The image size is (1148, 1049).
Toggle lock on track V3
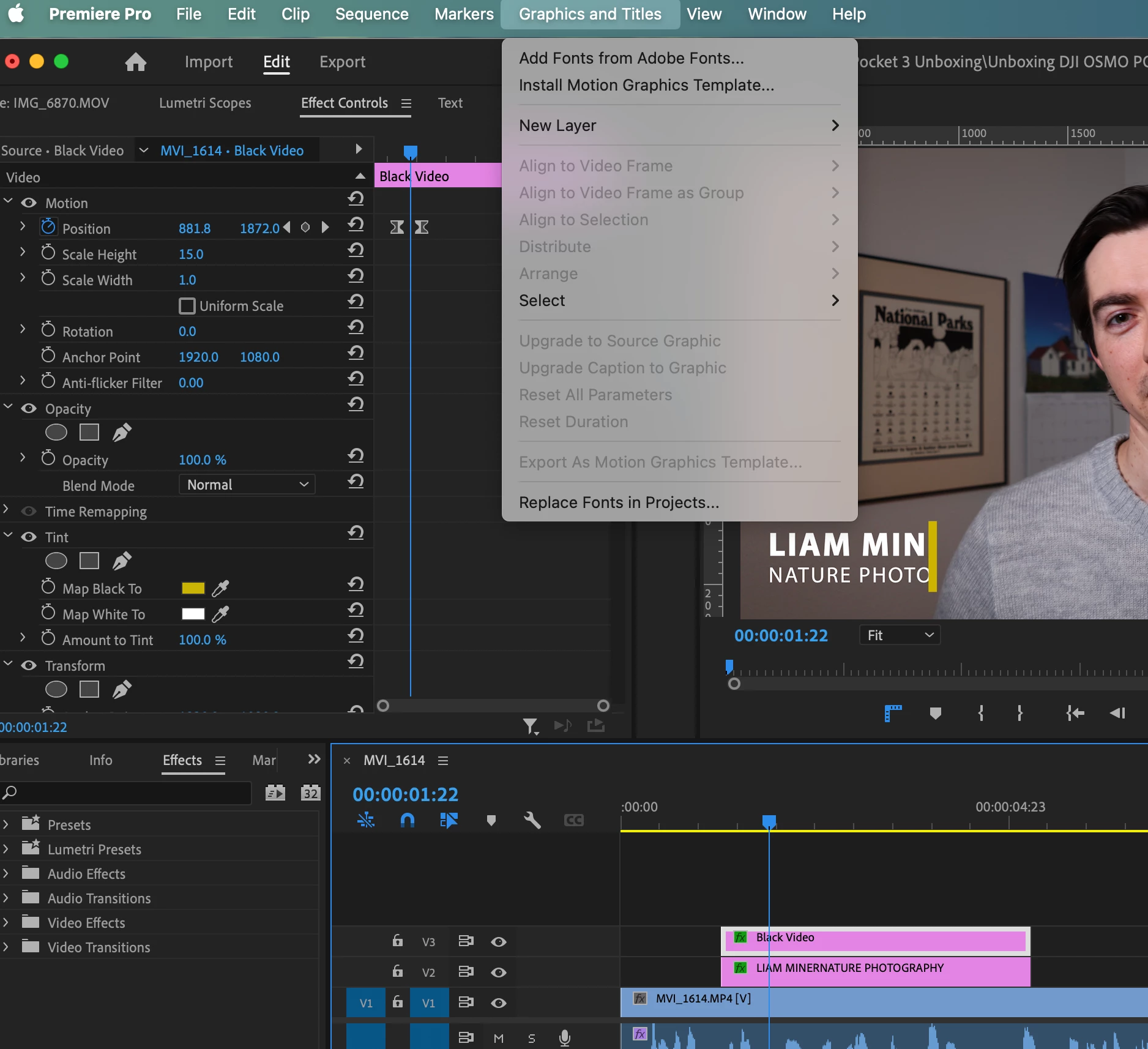pos(398,940)
